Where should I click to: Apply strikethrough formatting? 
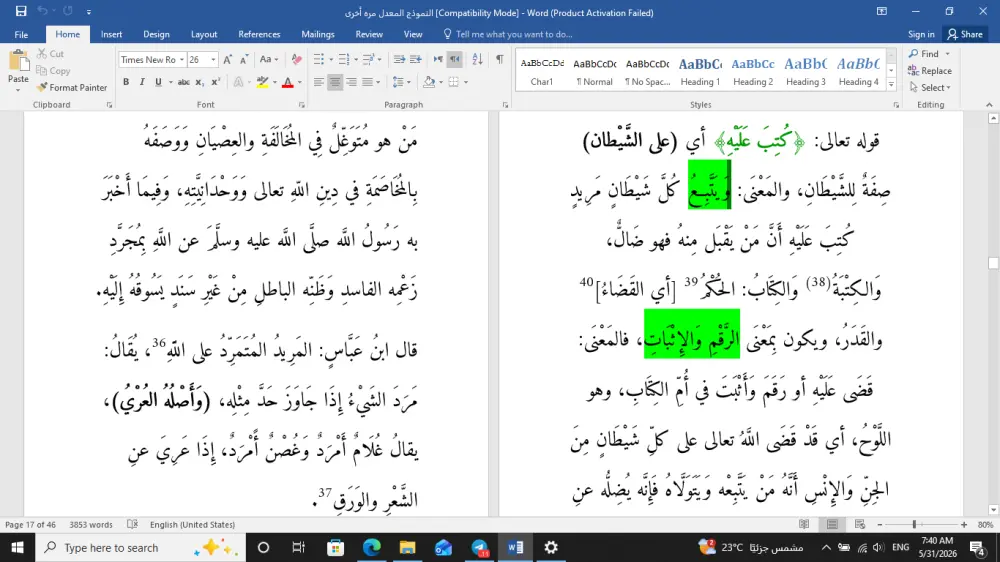tap(184, 82)
